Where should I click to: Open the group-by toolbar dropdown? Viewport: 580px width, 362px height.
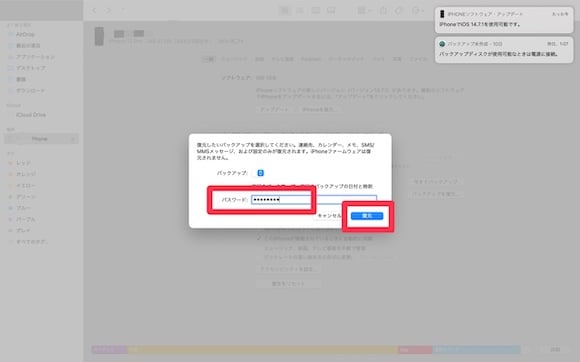point(365,10)
